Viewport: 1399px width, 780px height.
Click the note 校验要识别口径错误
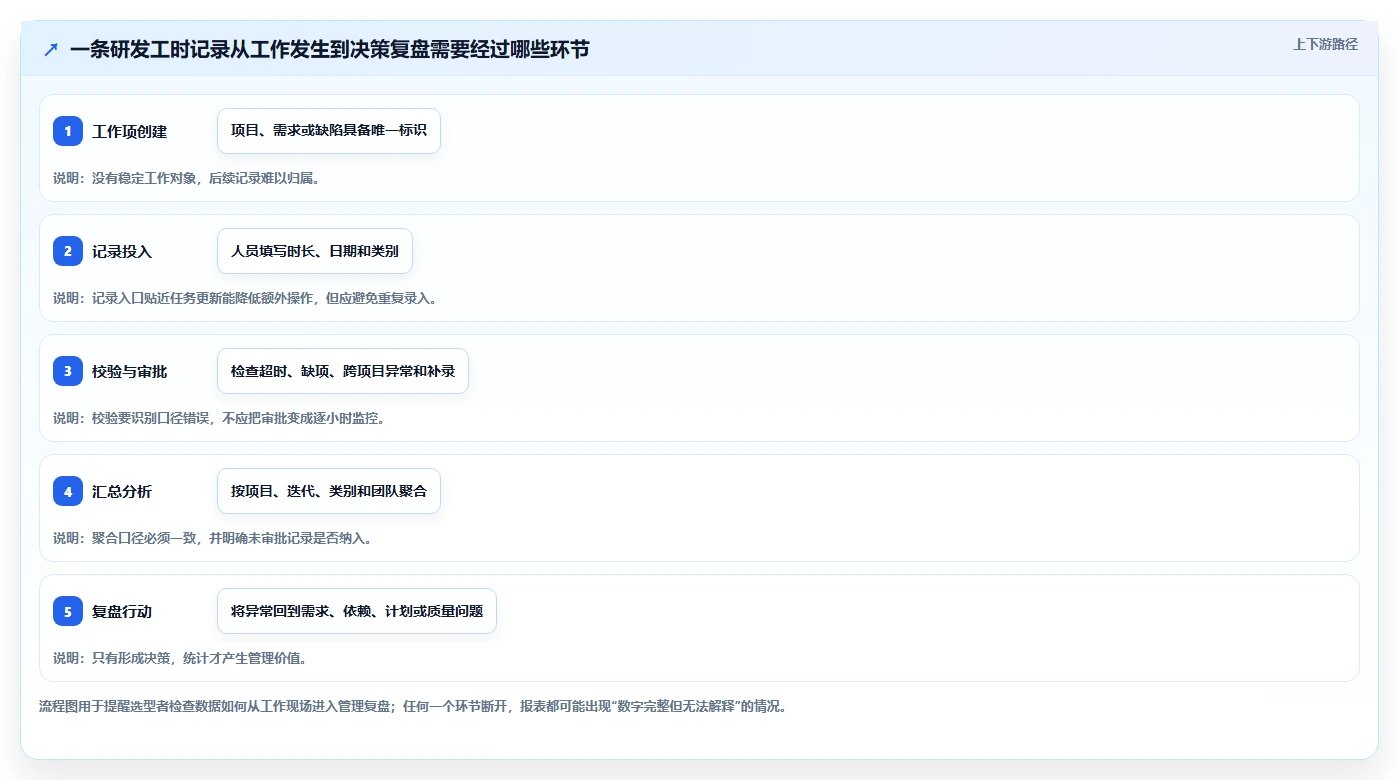[x=219, y=418]
